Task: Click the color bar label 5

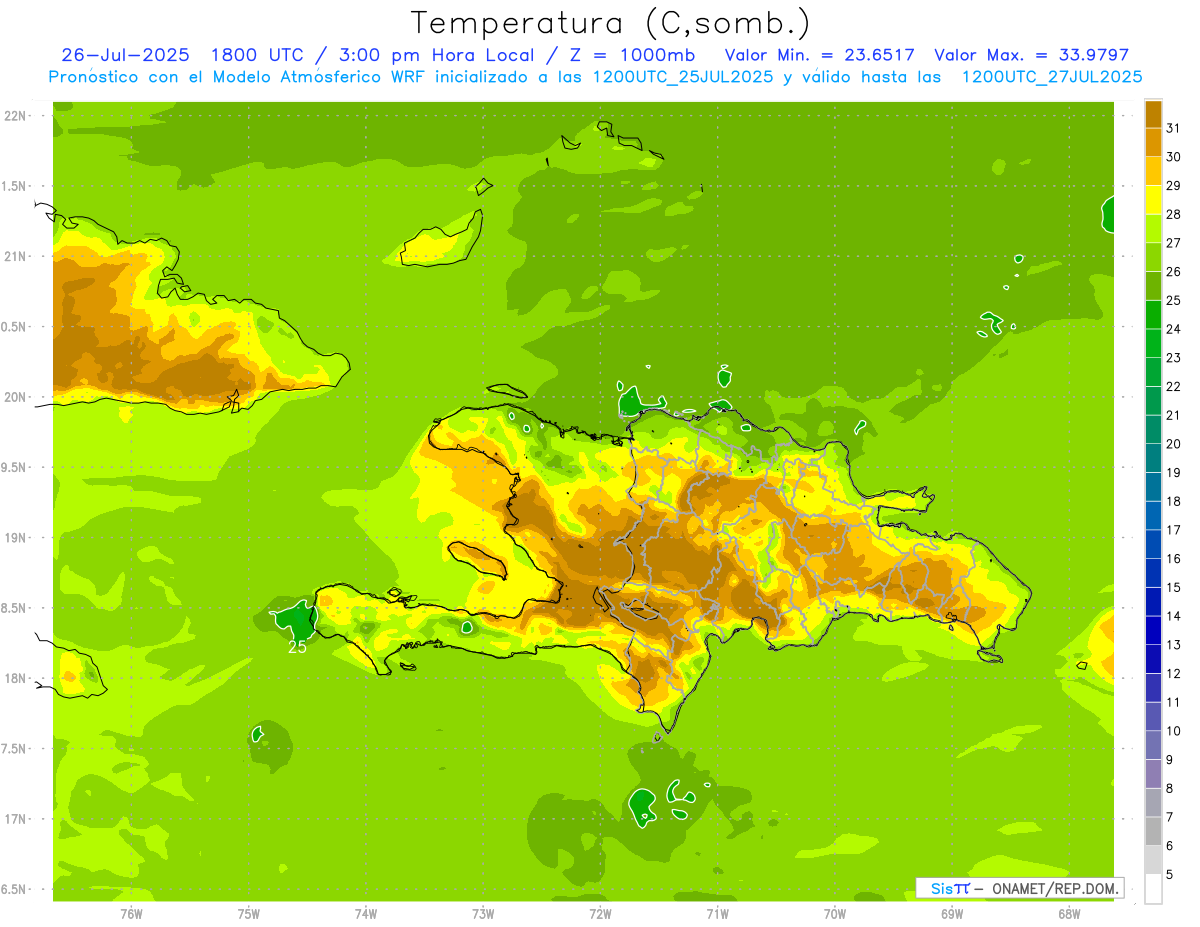Action: click(1170, 875)
